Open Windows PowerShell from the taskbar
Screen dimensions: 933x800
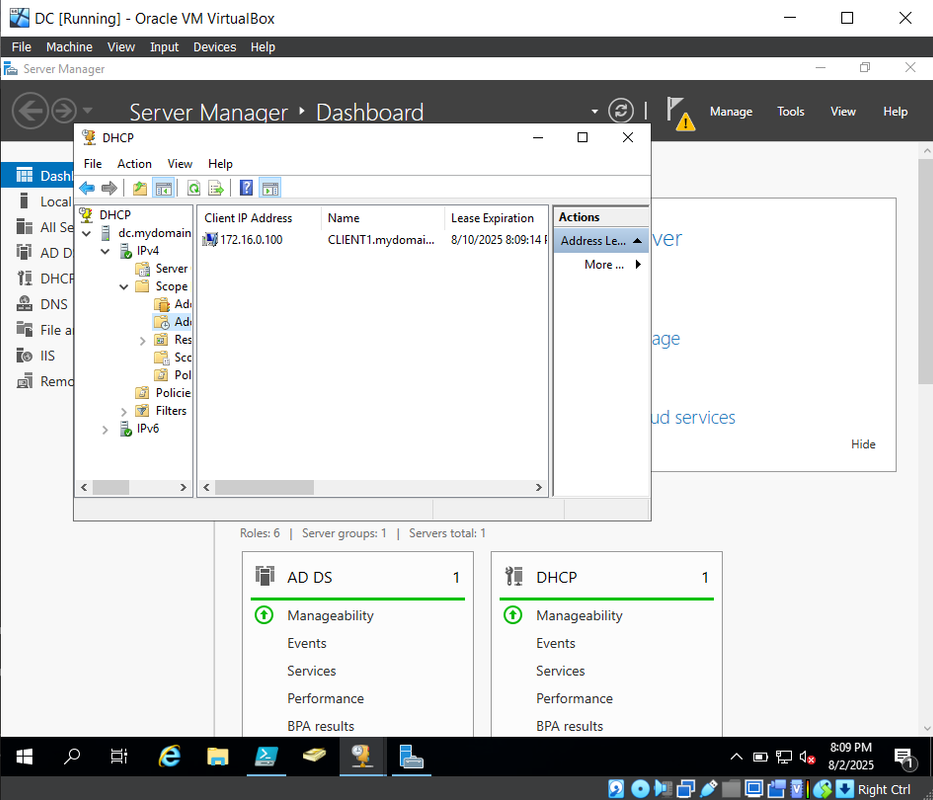[266, 756]
